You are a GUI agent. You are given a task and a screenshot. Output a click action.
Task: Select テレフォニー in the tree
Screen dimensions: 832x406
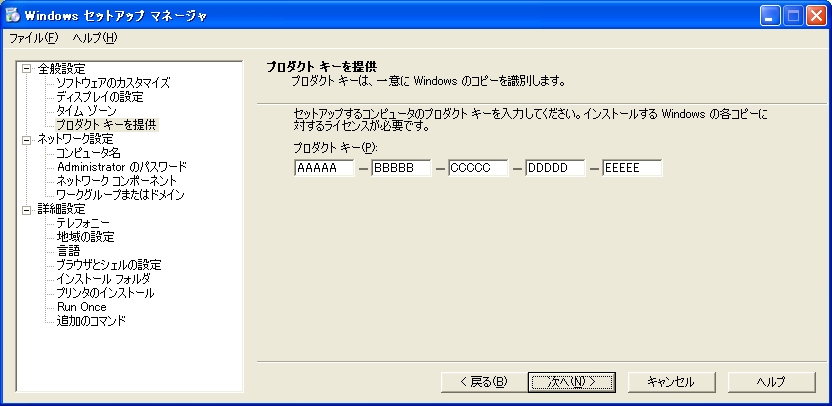[x=83, y=223]
